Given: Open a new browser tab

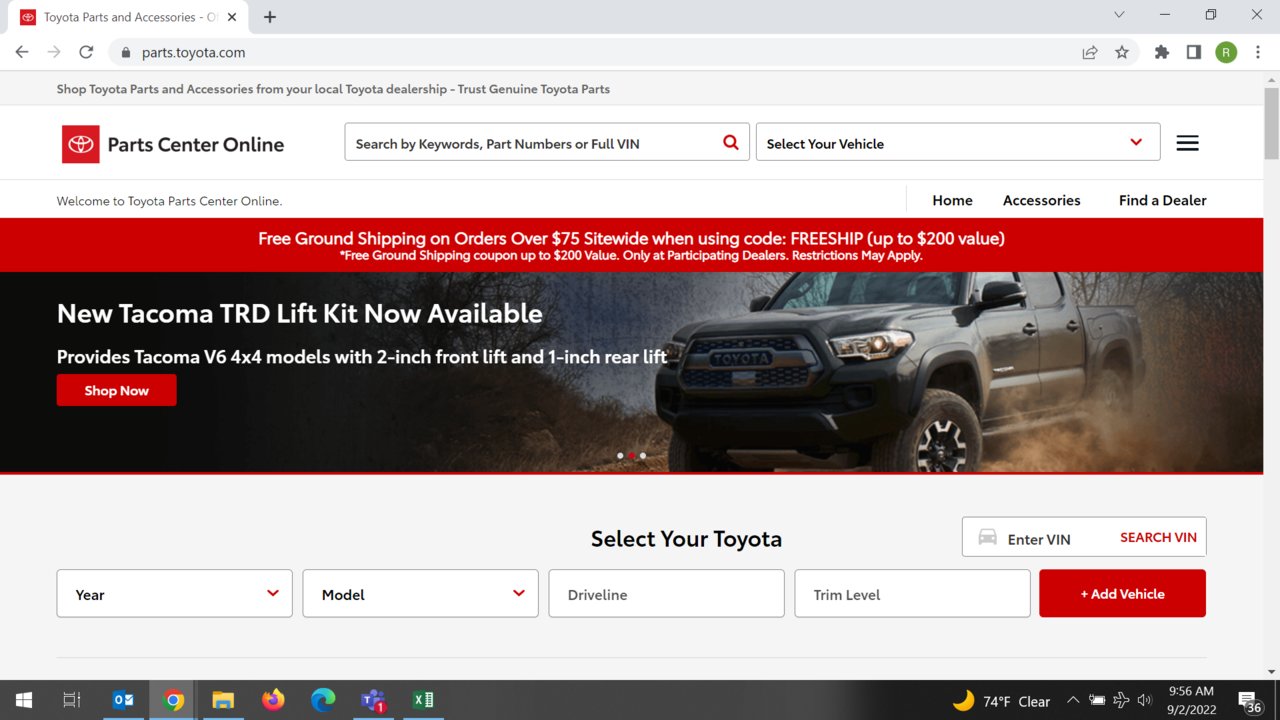Looking at the screenshot, I should pyautogui.click(x=270, y=17).
